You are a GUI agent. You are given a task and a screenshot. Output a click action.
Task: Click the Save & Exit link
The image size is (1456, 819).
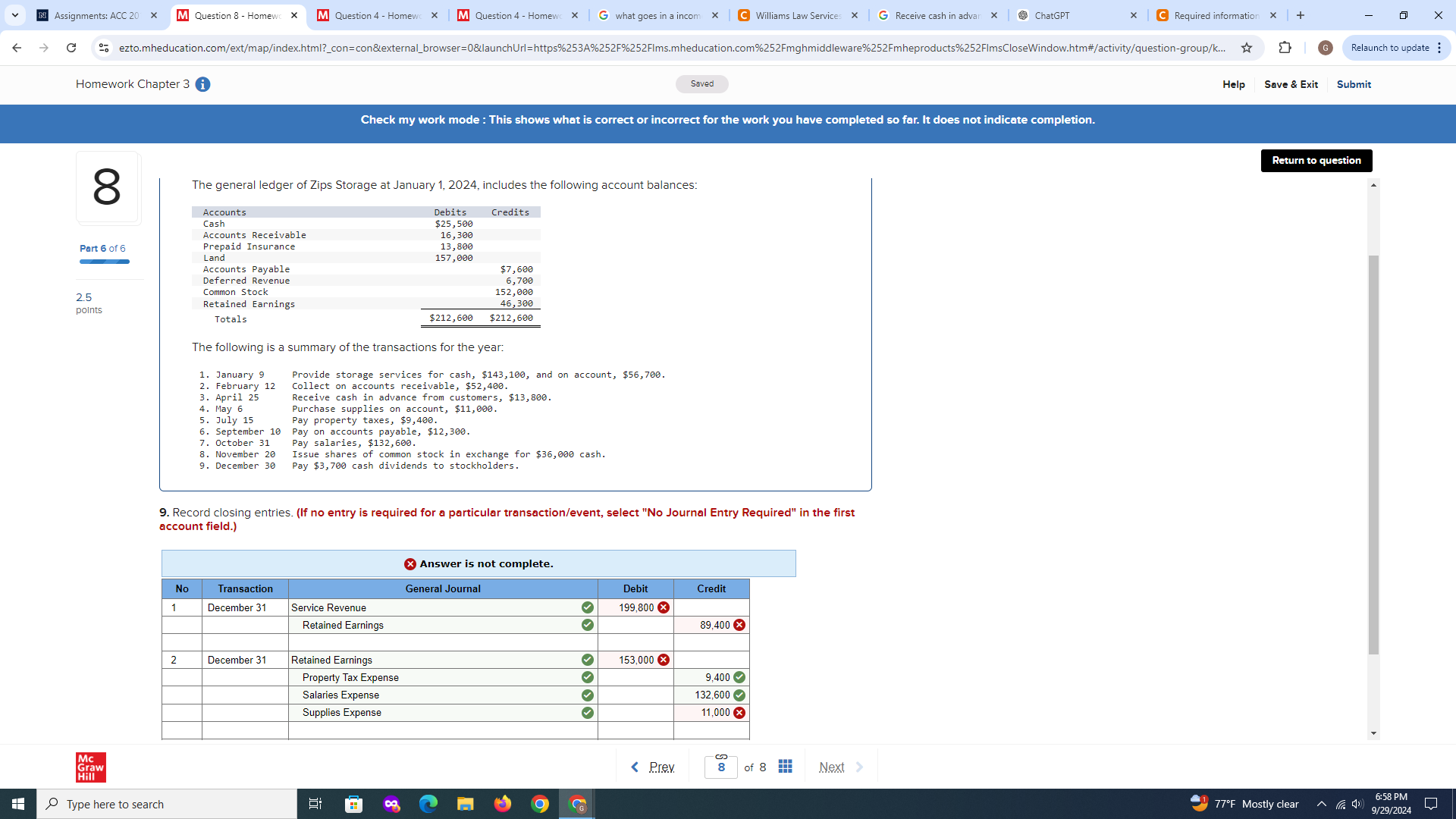(1291, 84)
